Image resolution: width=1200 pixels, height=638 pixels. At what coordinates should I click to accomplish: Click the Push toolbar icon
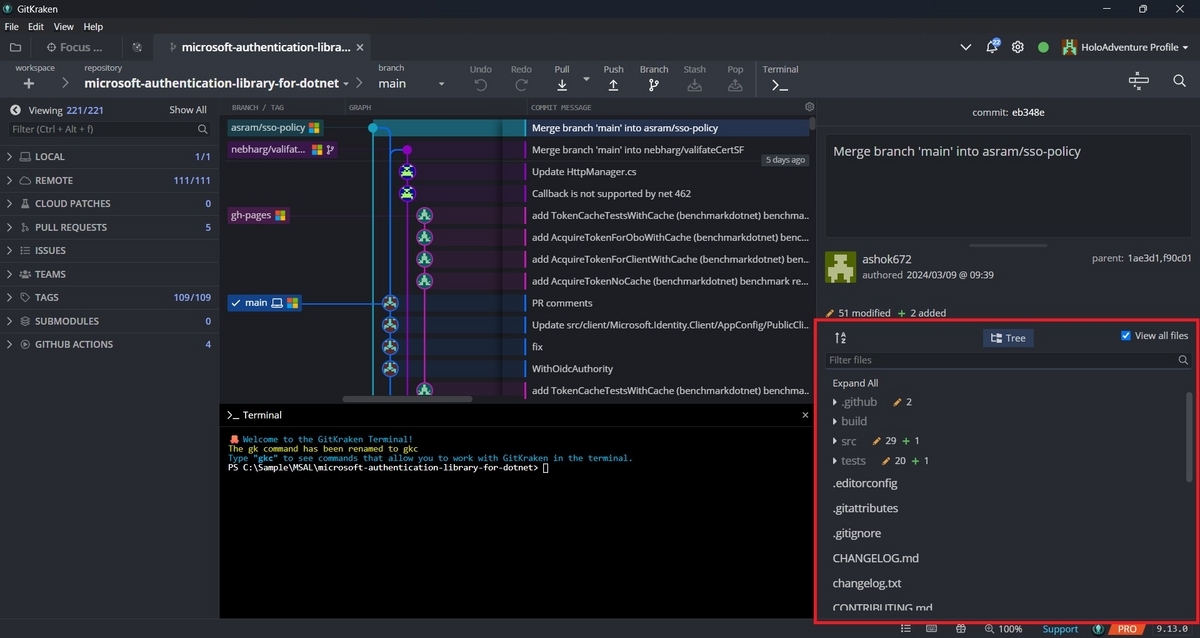(613, 85)
